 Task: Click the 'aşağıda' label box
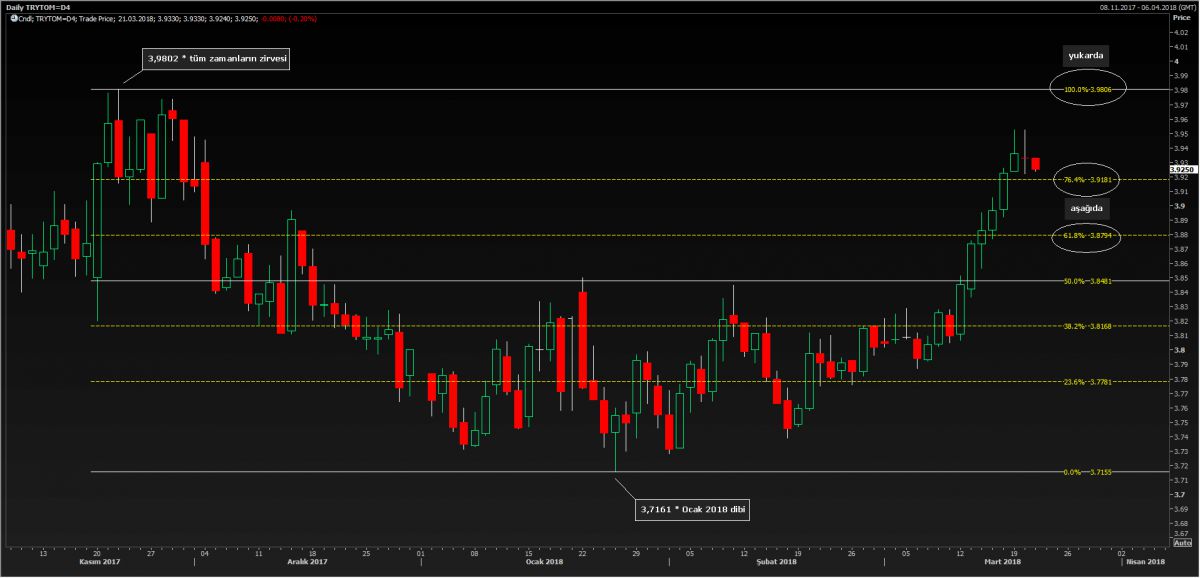[1086, 208]
